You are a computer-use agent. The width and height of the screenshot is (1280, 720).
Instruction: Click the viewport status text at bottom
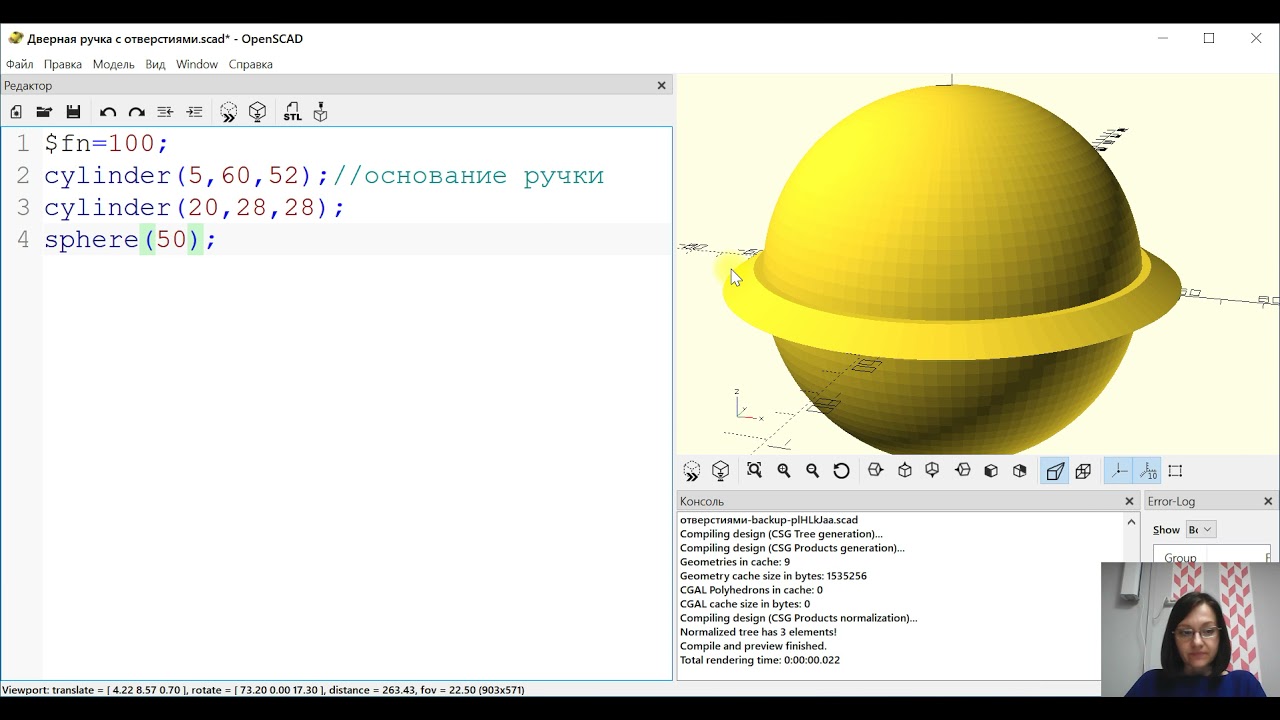click(263, 690)
